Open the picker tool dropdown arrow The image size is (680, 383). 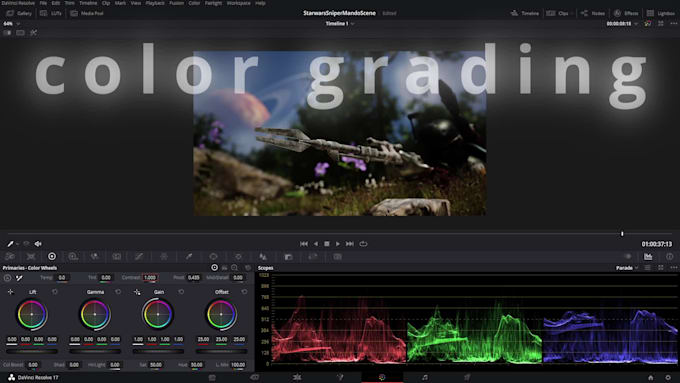[x=17, y=244]
